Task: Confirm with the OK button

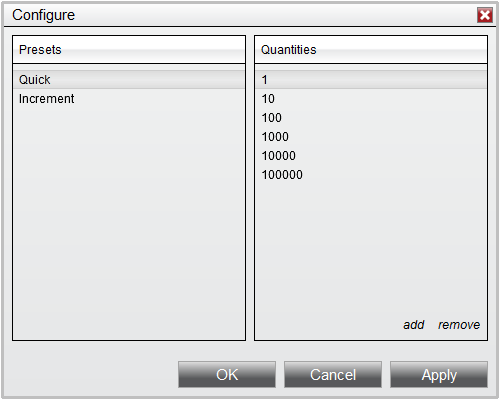Action: pos(227,375)
